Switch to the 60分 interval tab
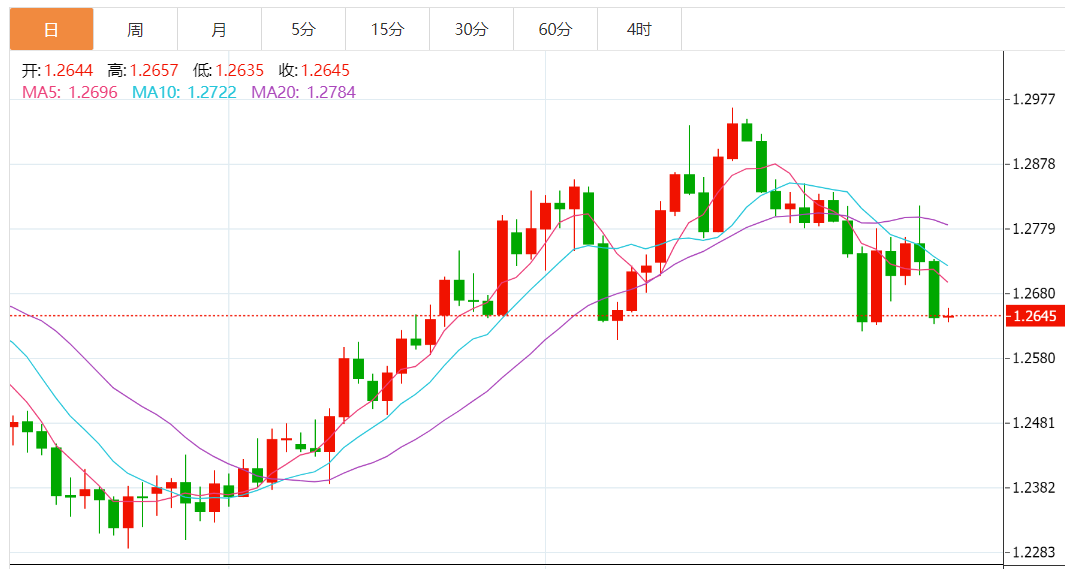This screenshot has height=569, width=1065. click(555, 29)
